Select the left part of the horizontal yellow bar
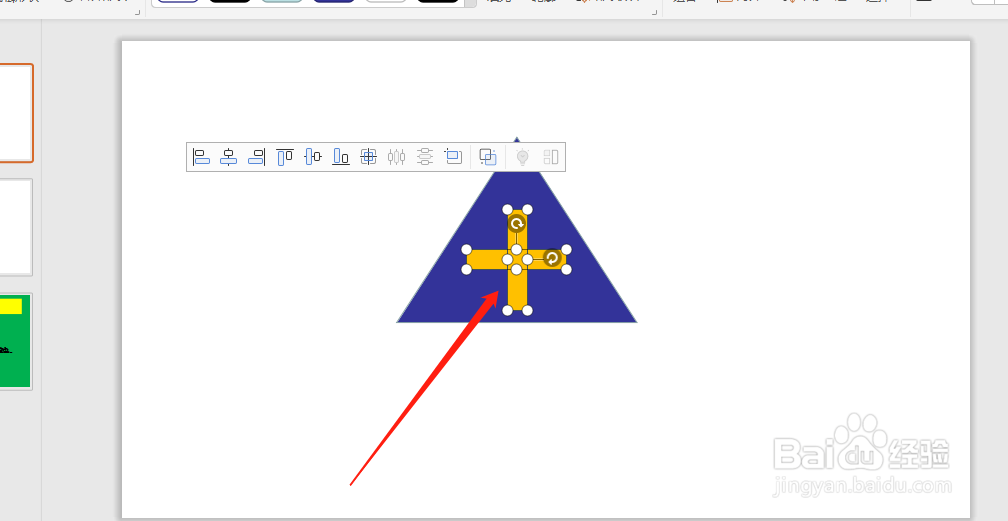Viewport: 1008px width, 521px height. point(487,259)
